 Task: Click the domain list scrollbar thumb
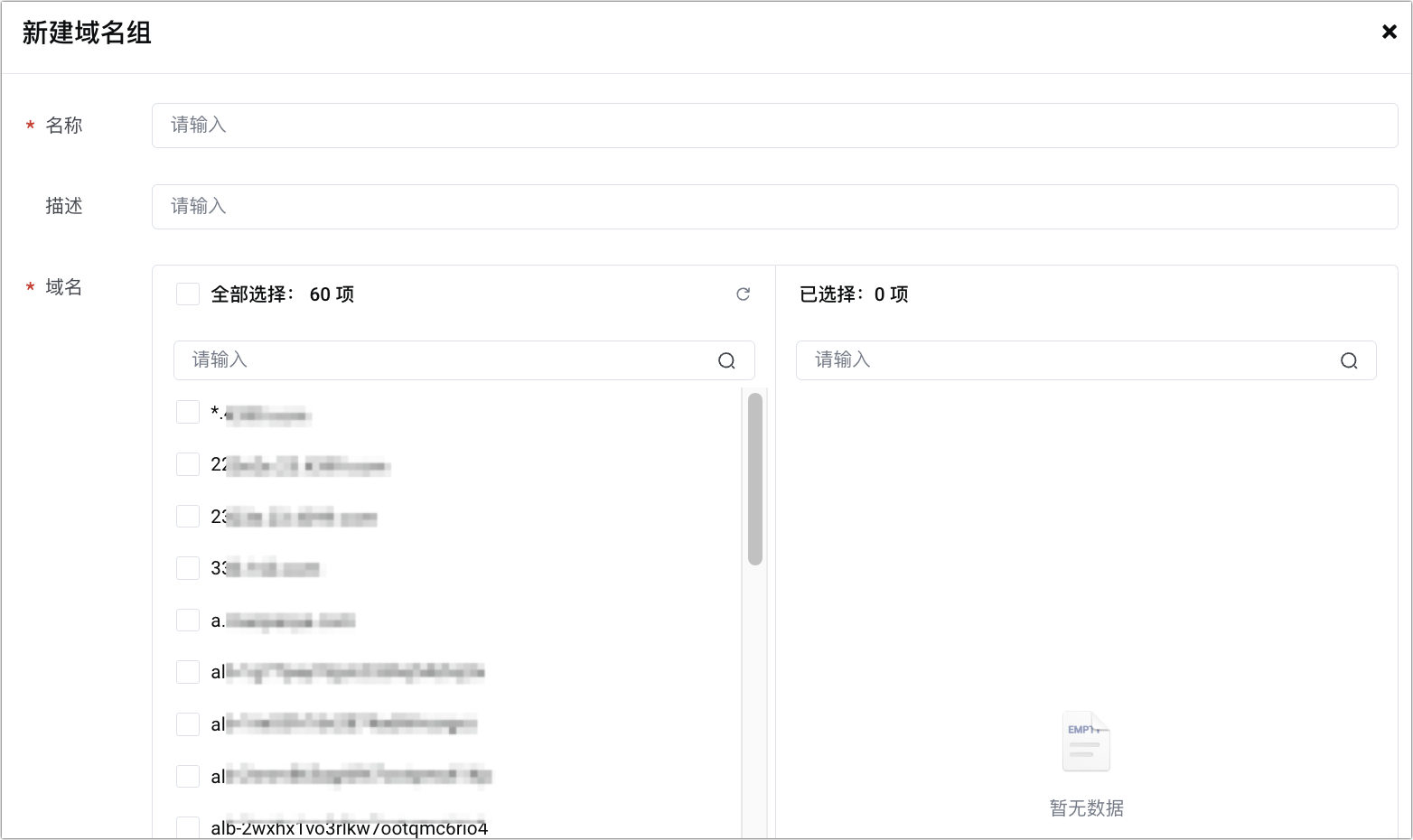(x=755, y=479)
